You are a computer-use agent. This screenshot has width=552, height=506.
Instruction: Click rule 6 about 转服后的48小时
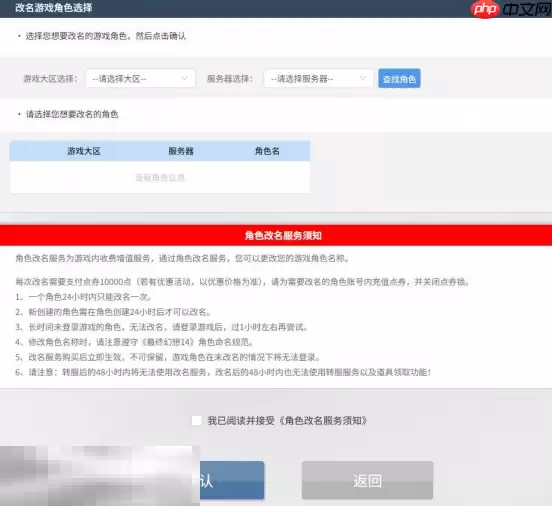(223, 372)
